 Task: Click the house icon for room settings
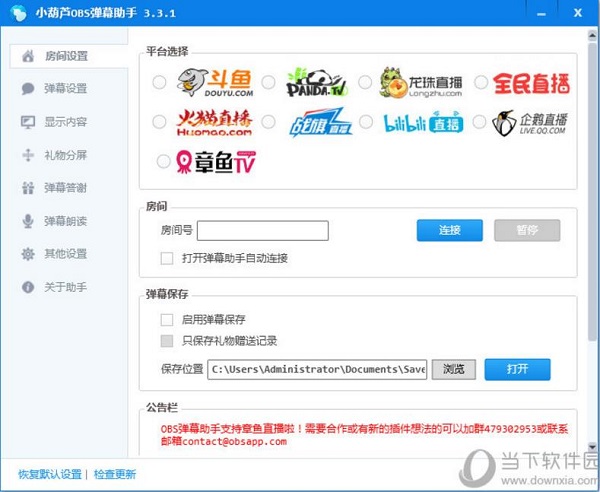[28, 56]
